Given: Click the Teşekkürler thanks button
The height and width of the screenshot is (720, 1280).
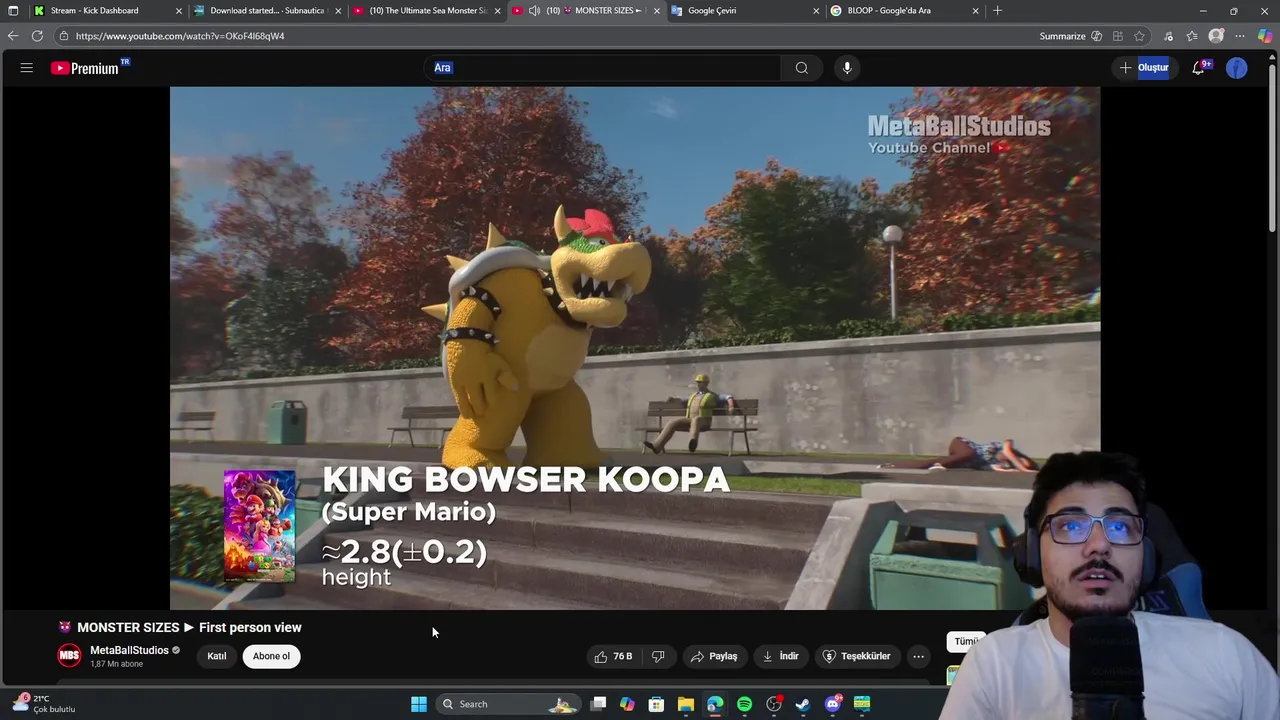Looking at the screenshot, I should [x=856, y=656].
